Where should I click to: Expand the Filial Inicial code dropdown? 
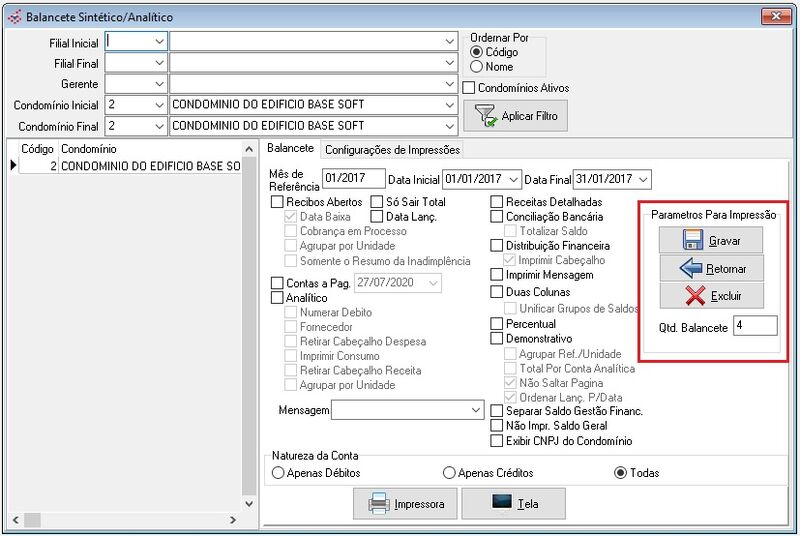click(x=158, y=41)
